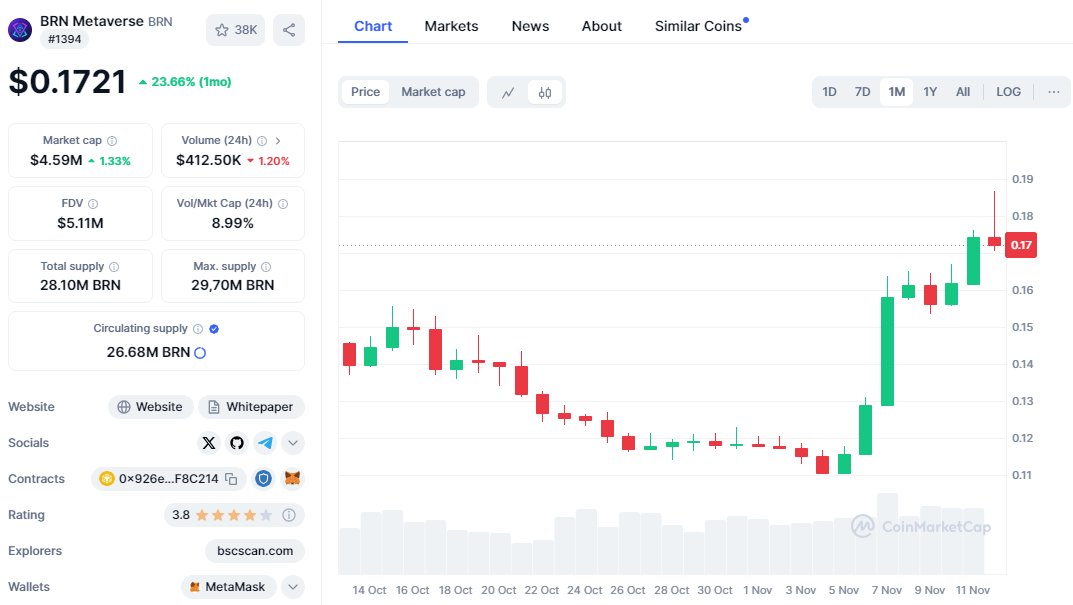Click the 7 Nov date axis label

coord(887,590)
